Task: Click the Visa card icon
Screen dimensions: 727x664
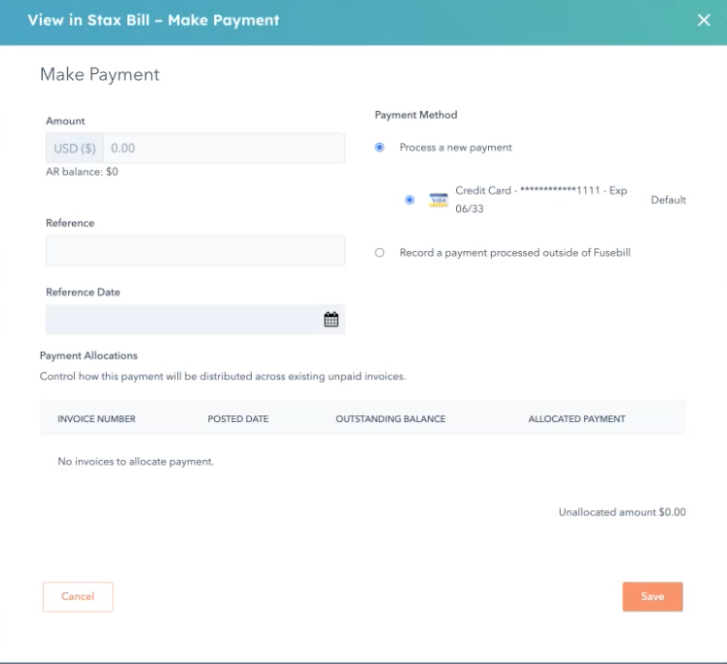Action: tap(438, 200)
